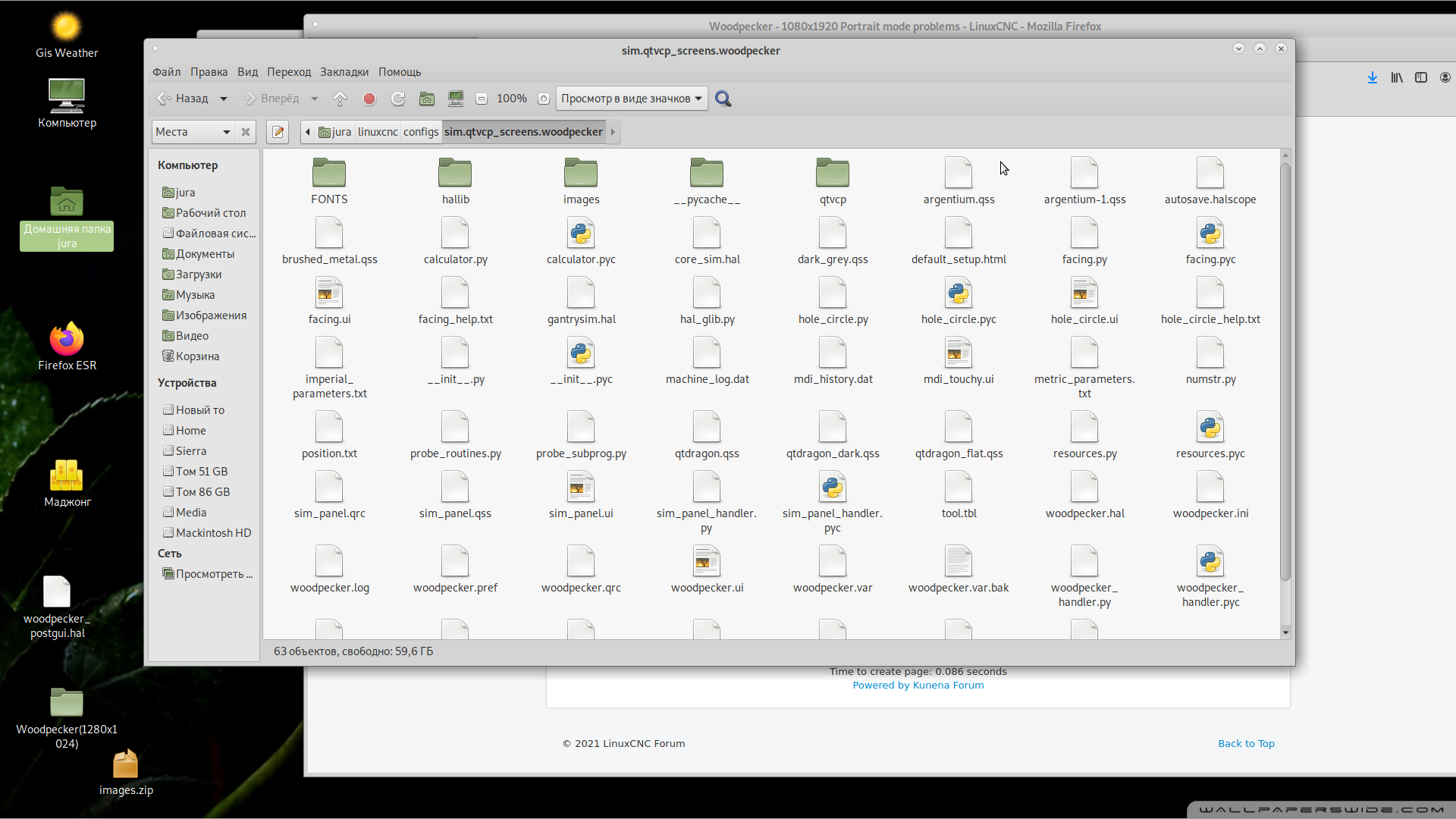The height and width of the screenshot is (819, 1456).
Task: Open the Правка menu
Action: (x=209, y=72)
